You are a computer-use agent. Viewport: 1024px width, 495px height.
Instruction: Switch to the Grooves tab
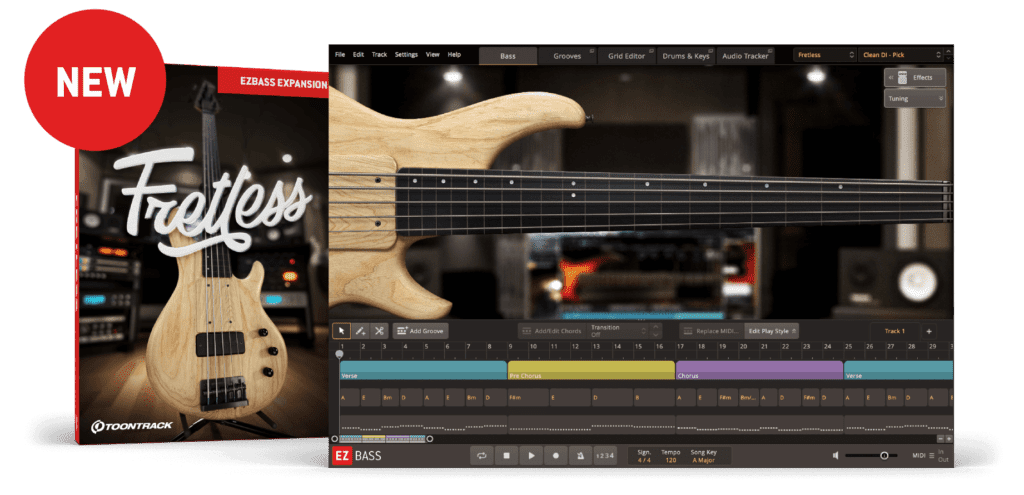[x=567, y=56]
